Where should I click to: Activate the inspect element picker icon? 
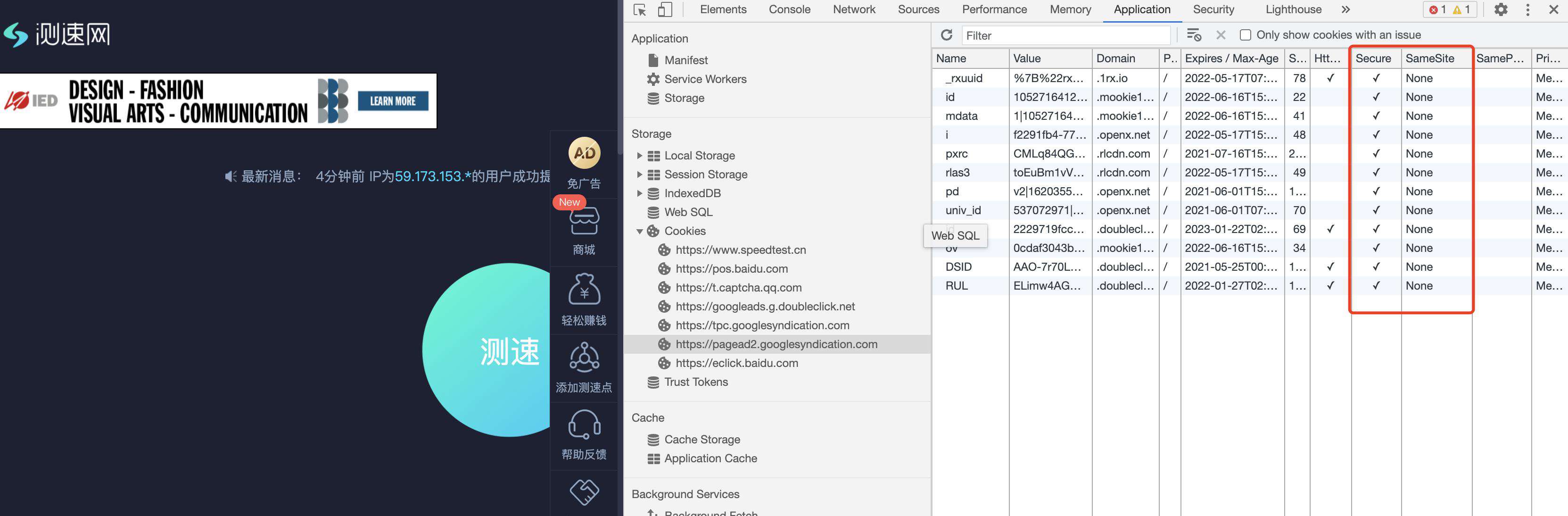(x=640, y=10)
